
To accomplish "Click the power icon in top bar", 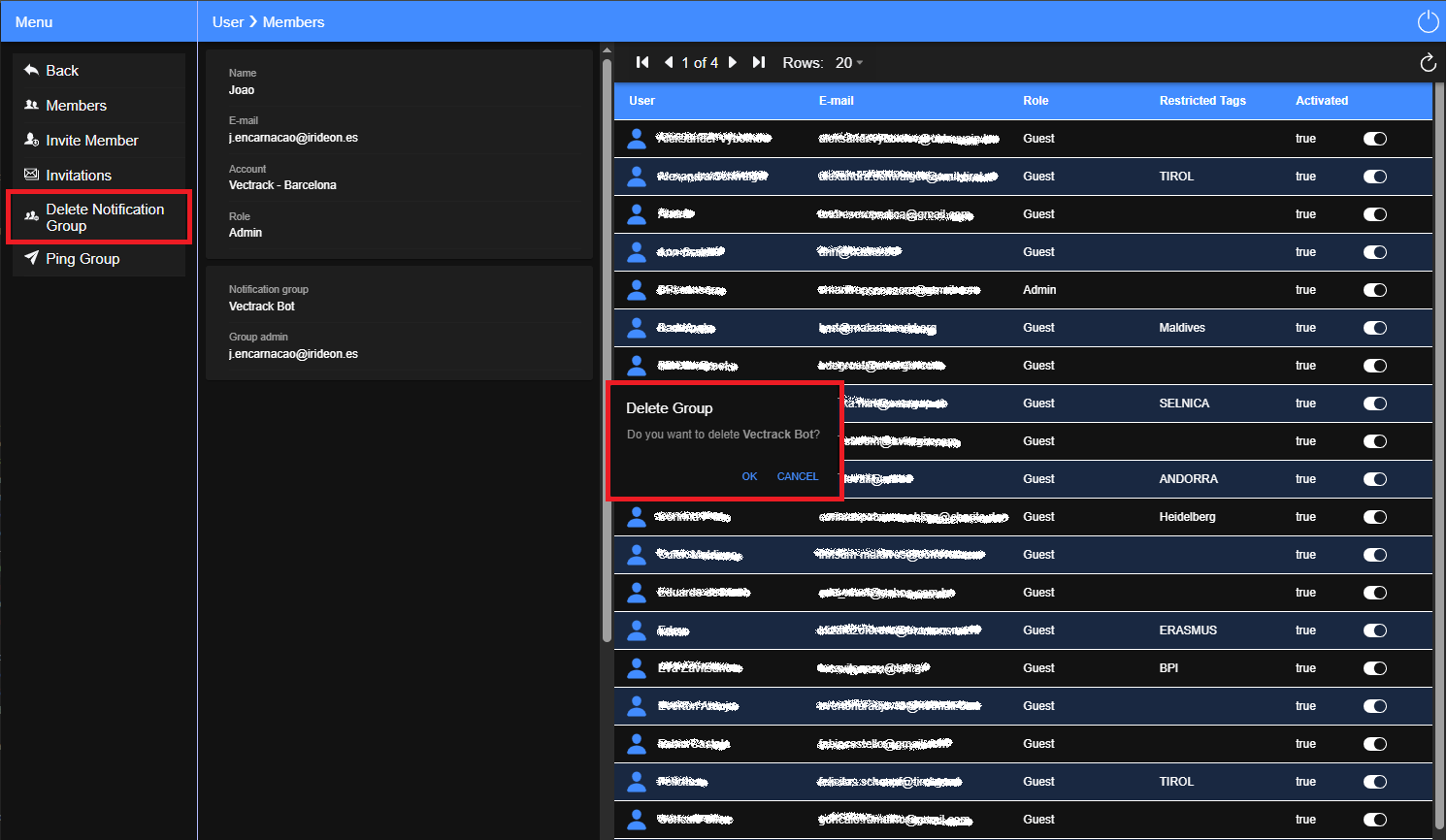I will tap(1428, 21).
